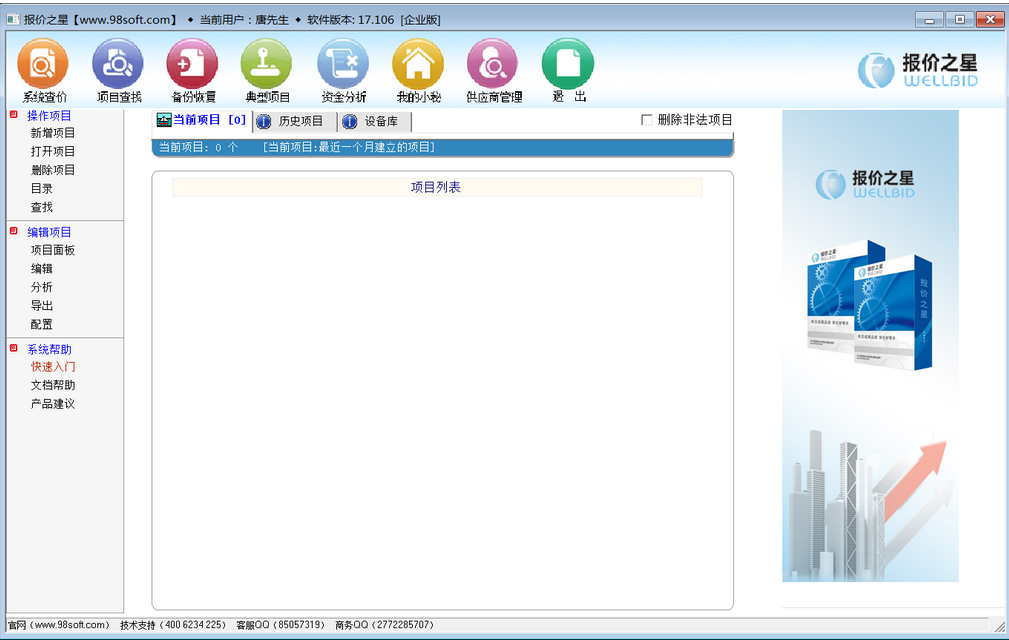Select 分析 in the sidebar
Screen dimensions: 1009x640
[42, 288]
